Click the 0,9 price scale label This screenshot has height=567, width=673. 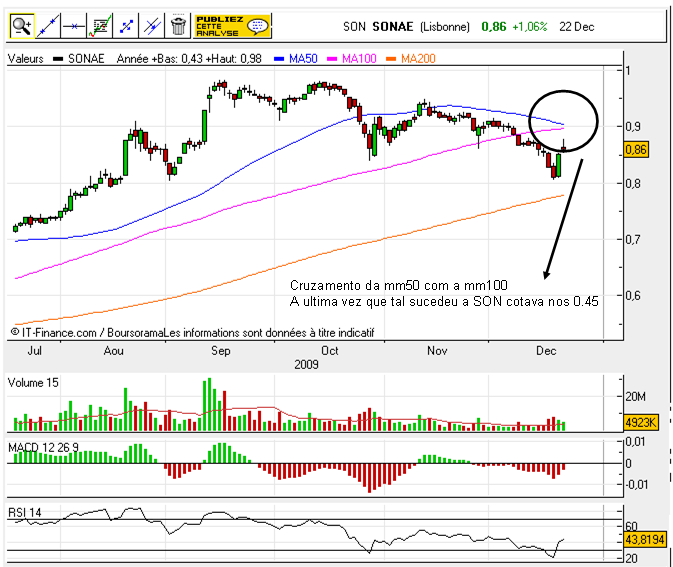pos(633,127)
